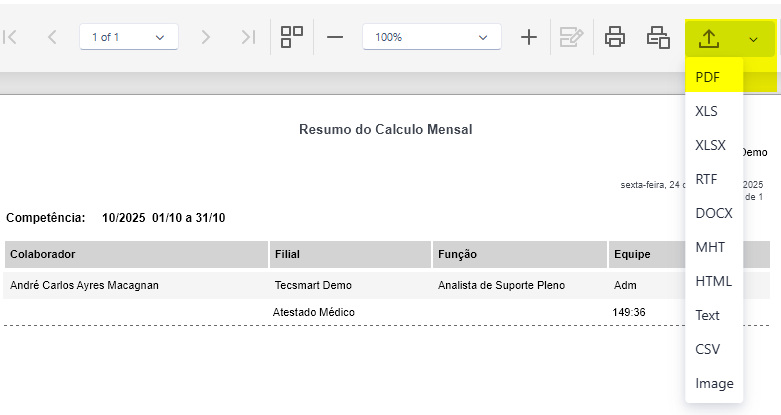Select HTML export format
Screen dimensions: 781x415
point(714,281)
